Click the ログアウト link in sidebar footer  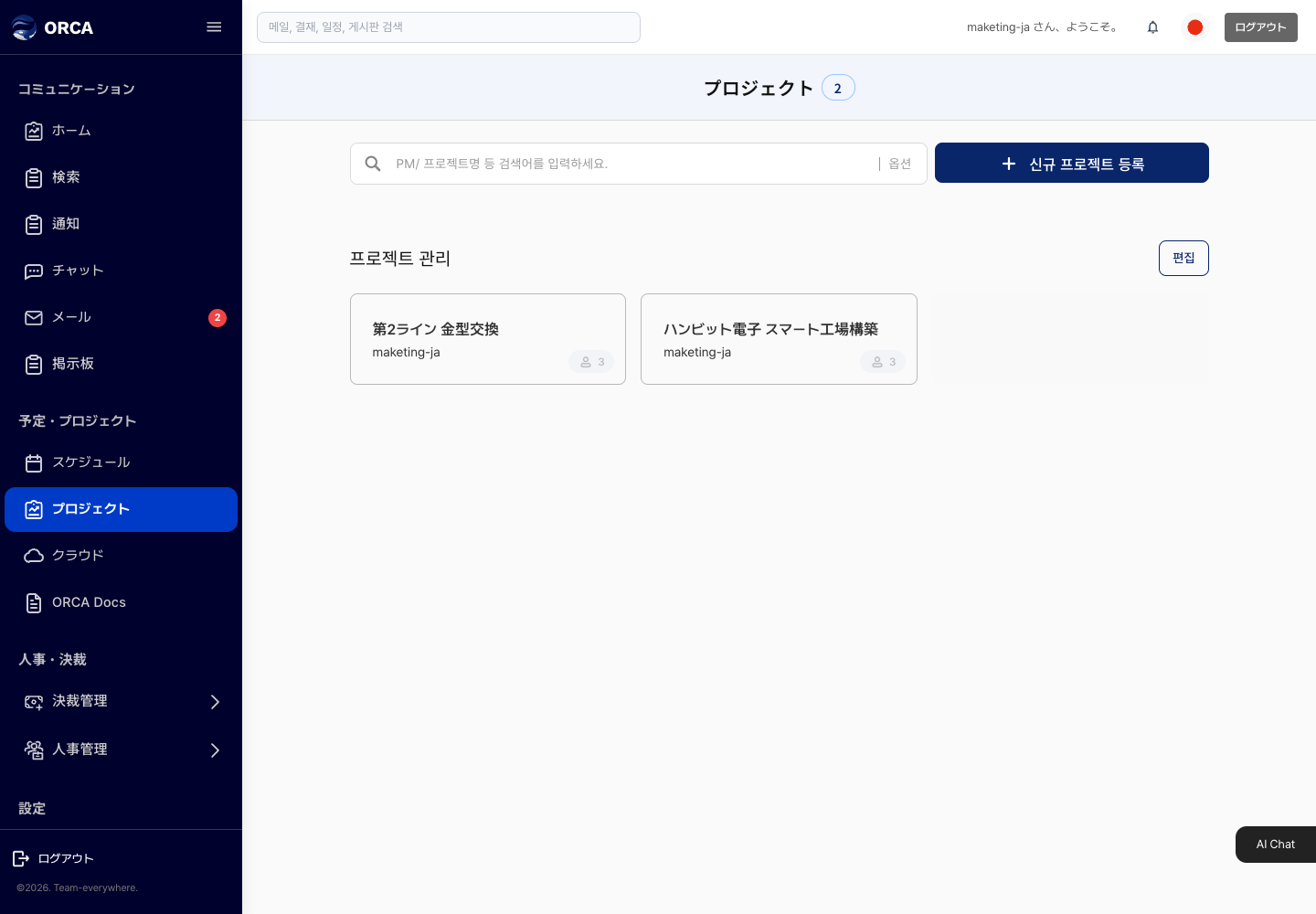pos(66,858)
